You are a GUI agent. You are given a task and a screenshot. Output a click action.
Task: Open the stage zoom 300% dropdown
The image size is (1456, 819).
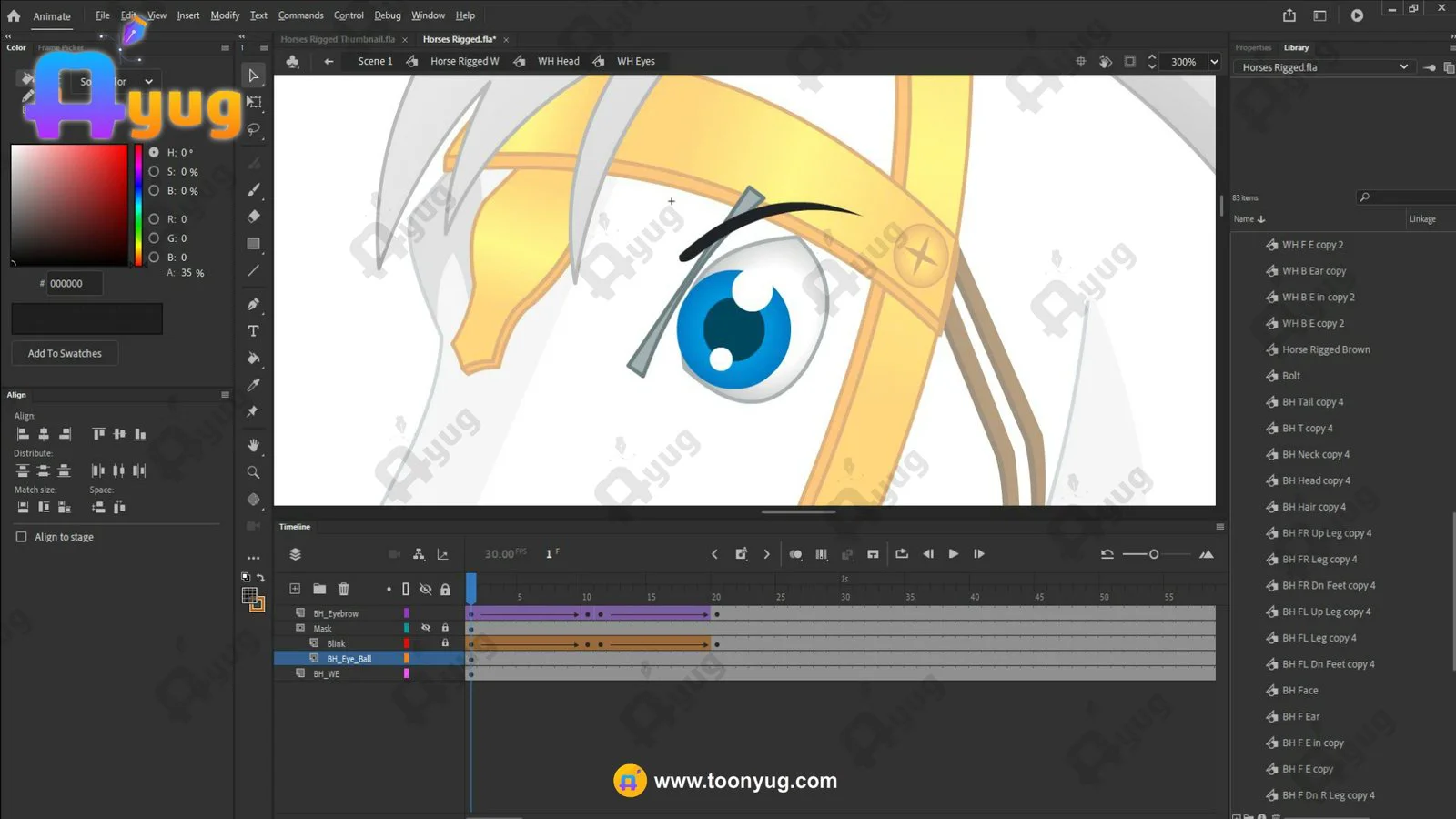1213,62
